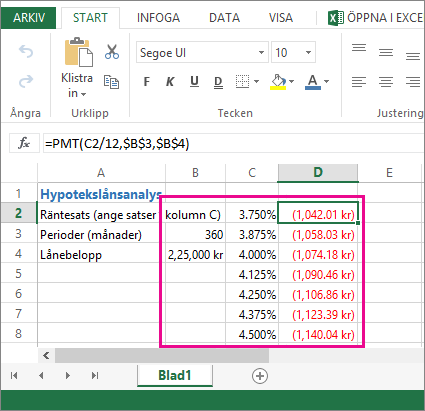Select column A header

101,173
